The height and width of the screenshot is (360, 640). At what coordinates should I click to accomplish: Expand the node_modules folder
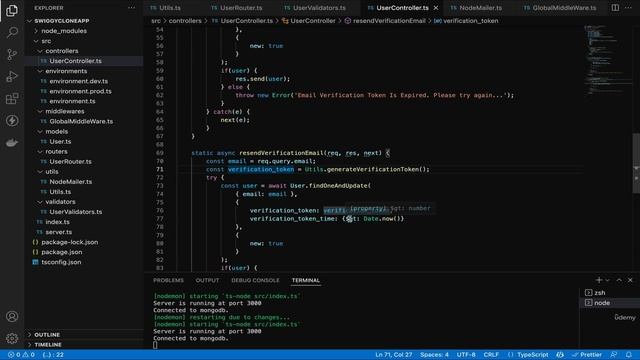pyautogui.click(x=64, y=31)
